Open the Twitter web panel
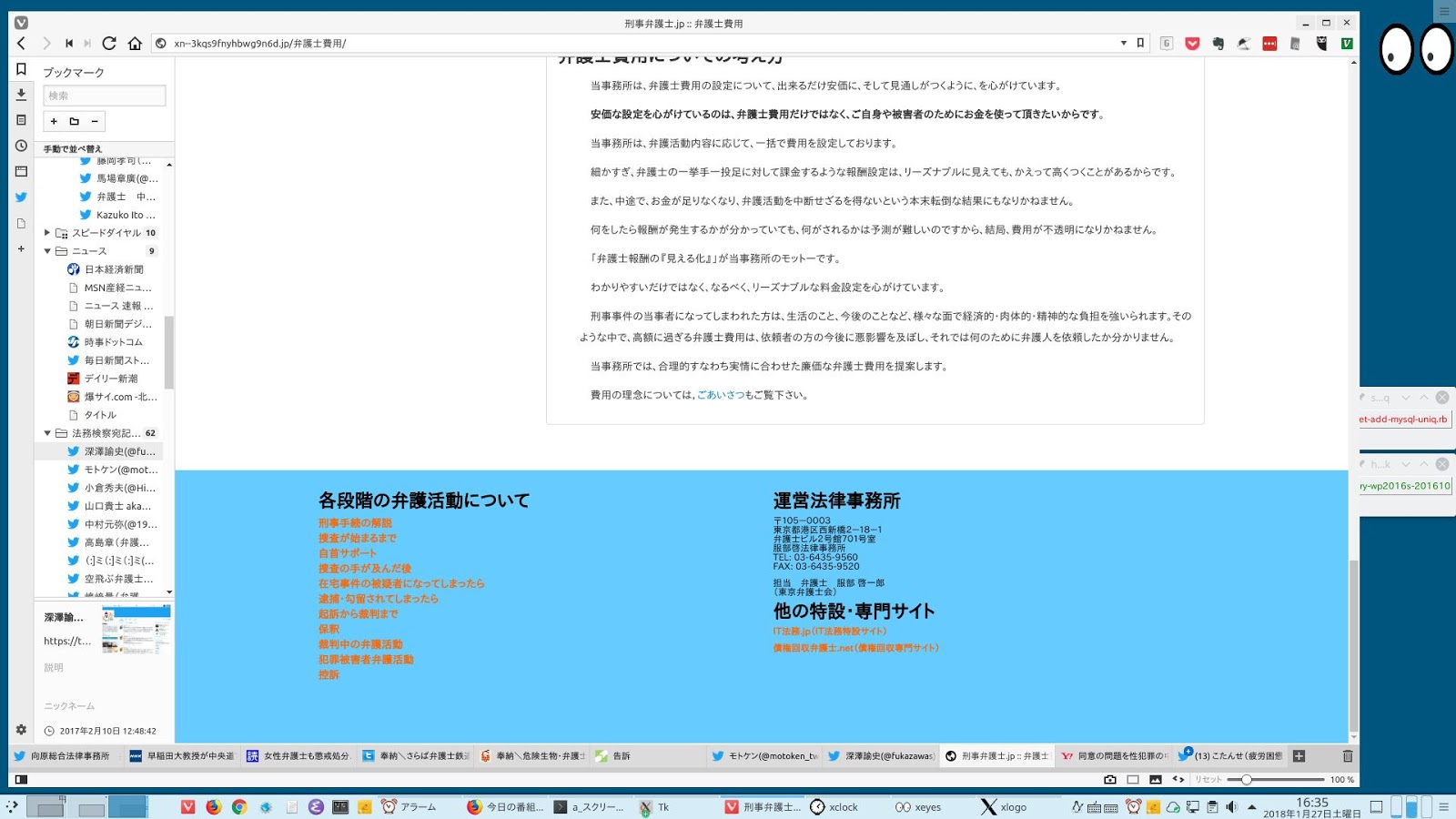The width and height of the screenshot is (1456, 819). coord(21,197)
